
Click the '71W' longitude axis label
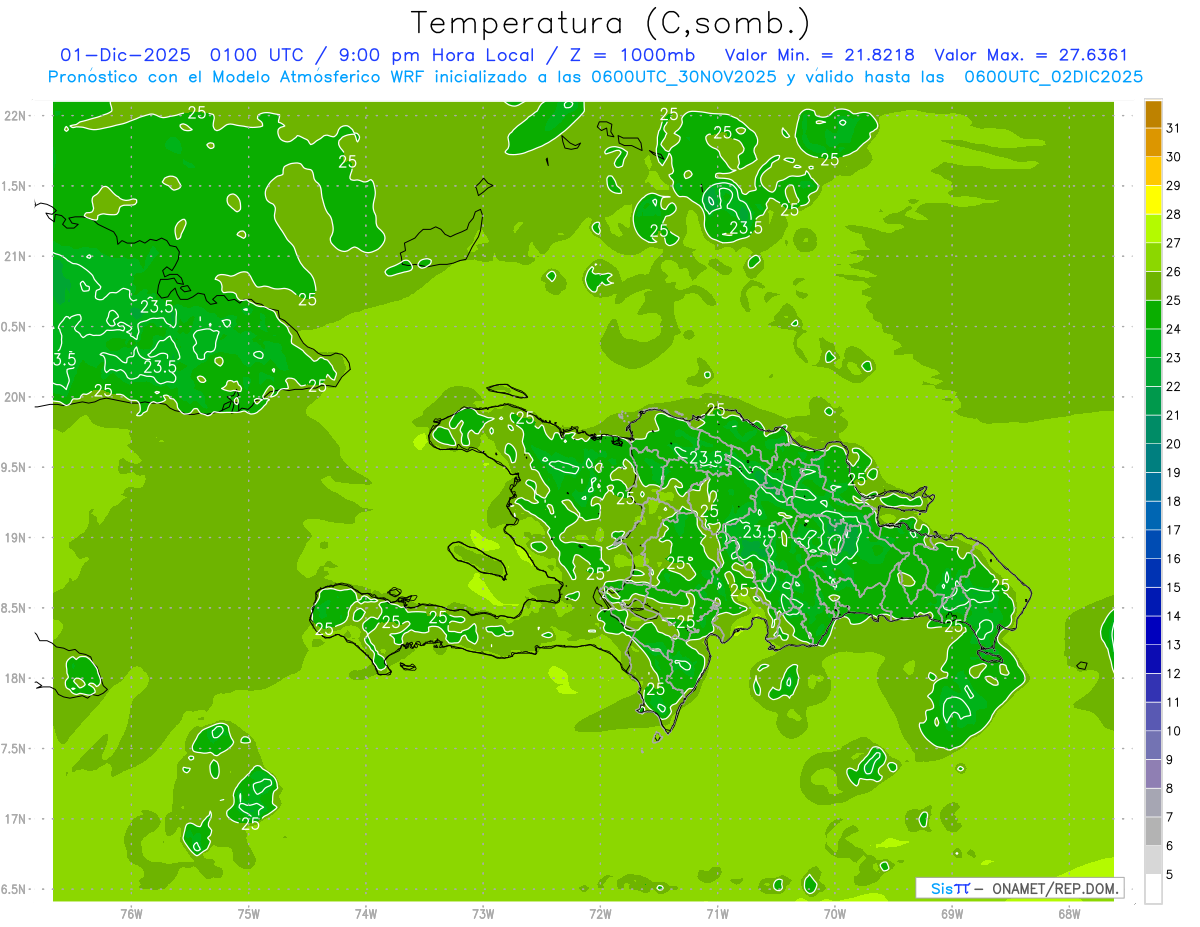click(x=717, y=914)
